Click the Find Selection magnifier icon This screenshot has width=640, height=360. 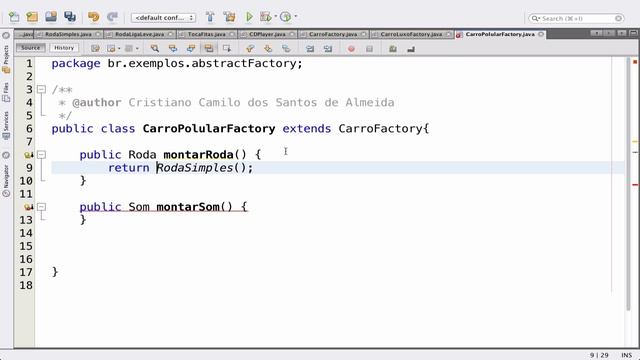[x=155, y=49]
